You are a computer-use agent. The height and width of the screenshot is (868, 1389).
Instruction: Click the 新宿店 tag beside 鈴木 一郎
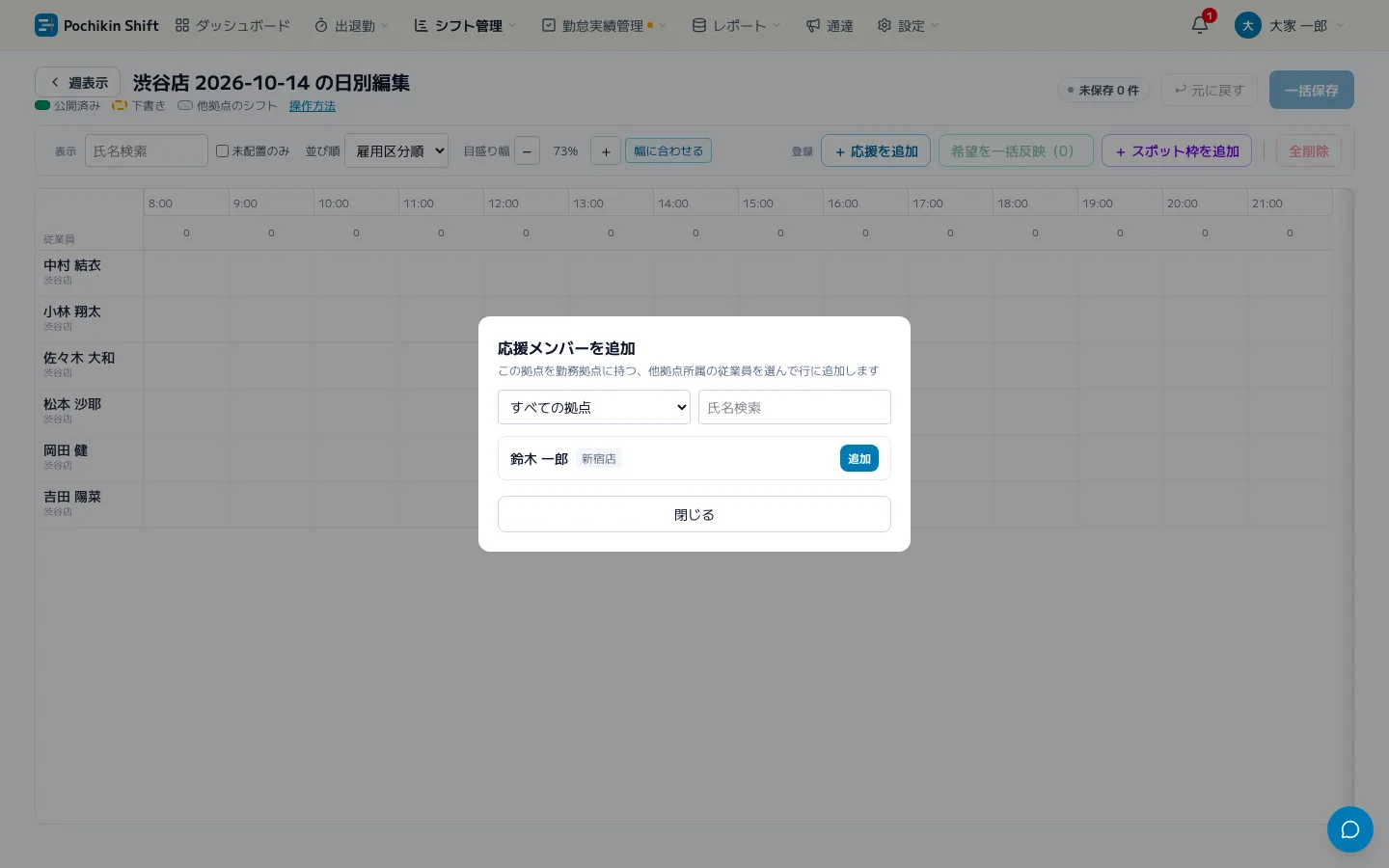tap(599, 459)
